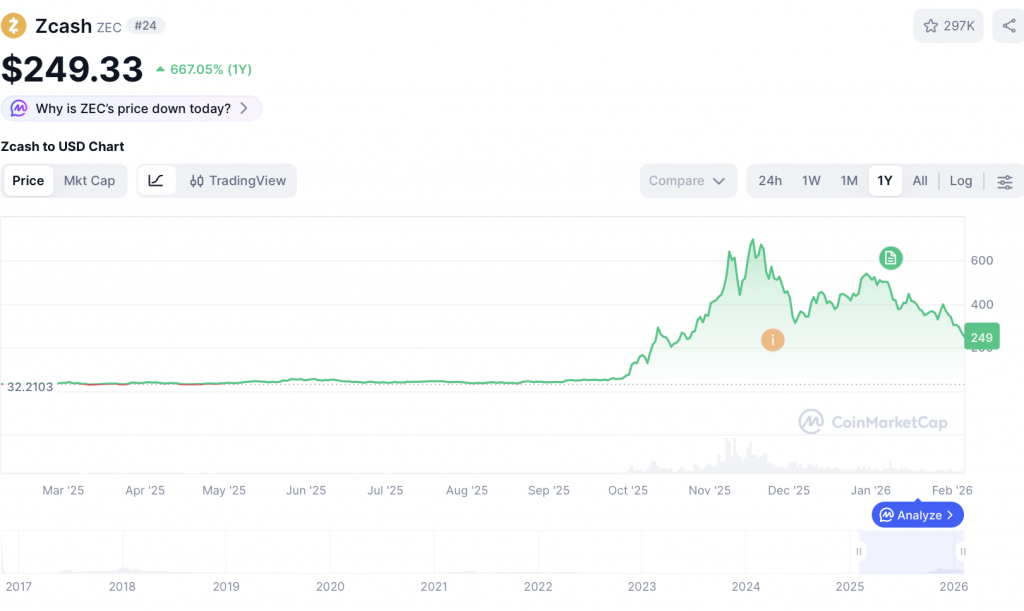
Task: Click 2020 on the bottom timeline navigator
Action: tap(330, 587)
